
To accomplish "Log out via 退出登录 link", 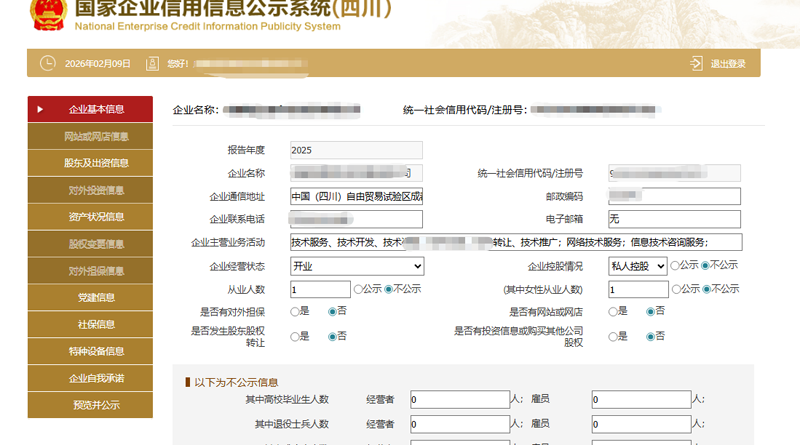I will tap(728, 64).
